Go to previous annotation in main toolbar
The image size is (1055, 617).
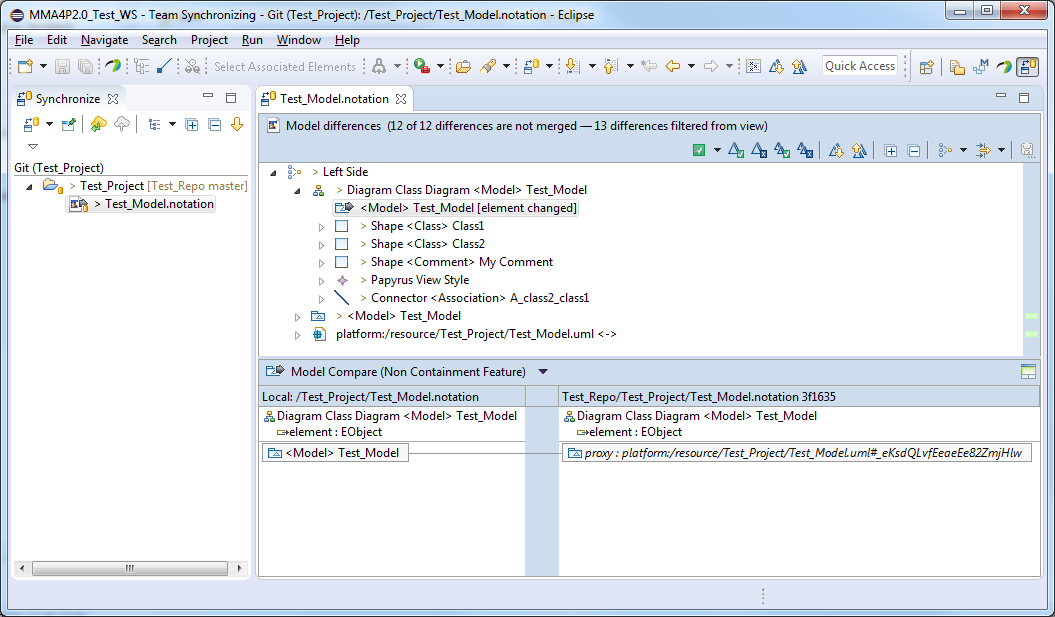(x=610, y=66)
